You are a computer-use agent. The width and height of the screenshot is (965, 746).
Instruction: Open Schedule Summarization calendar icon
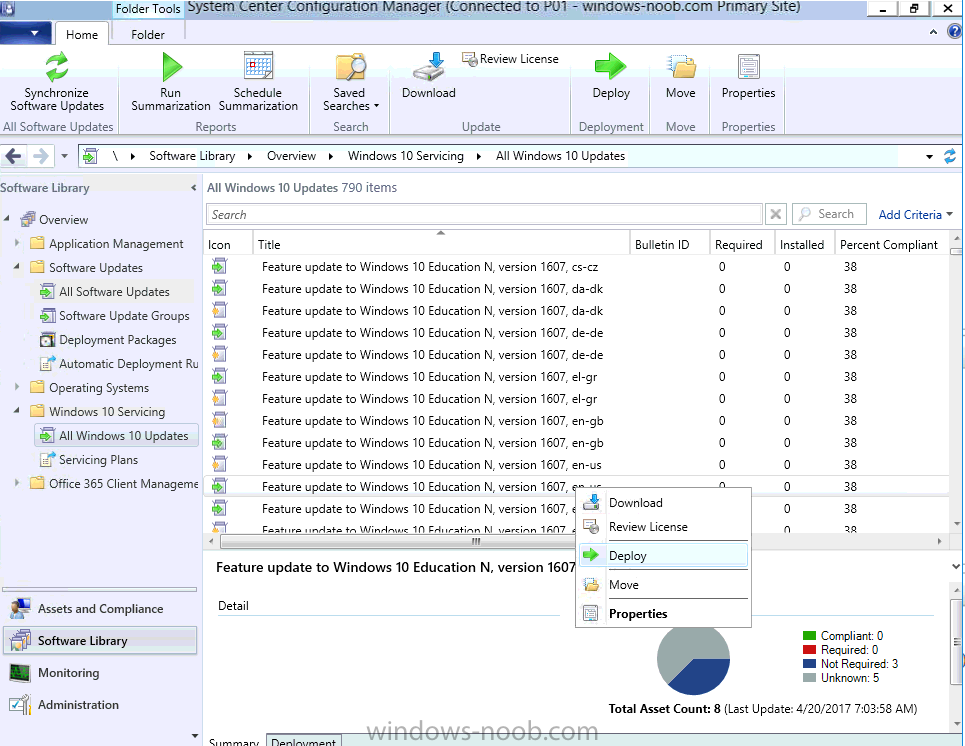258,66
